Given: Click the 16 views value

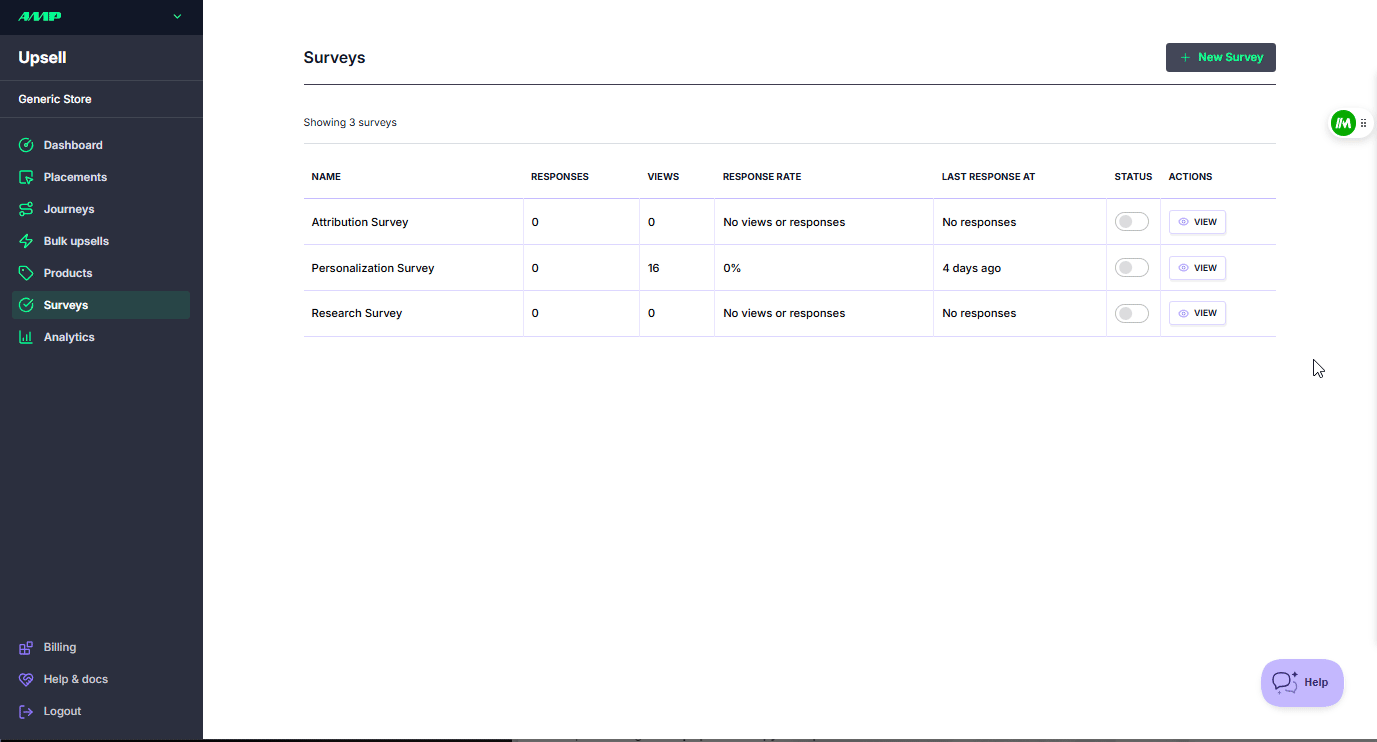Looking at the screenshot, I should tap(654, 268).
